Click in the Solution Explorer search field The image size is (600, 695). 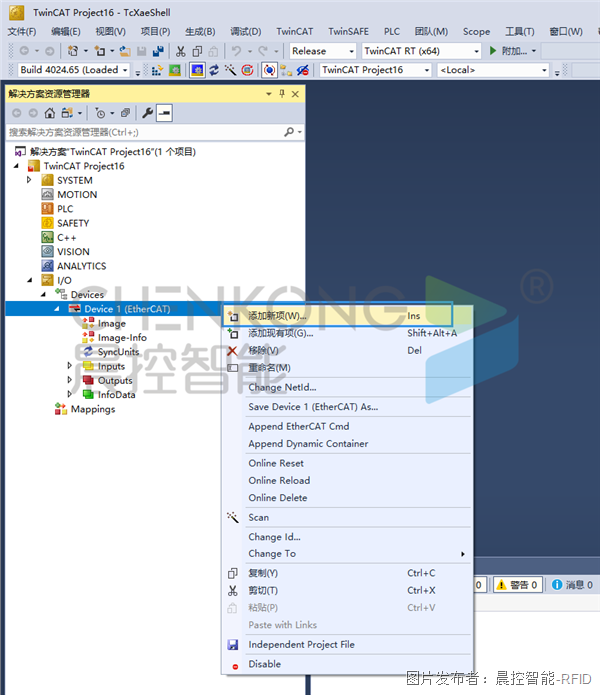[145, 132]
